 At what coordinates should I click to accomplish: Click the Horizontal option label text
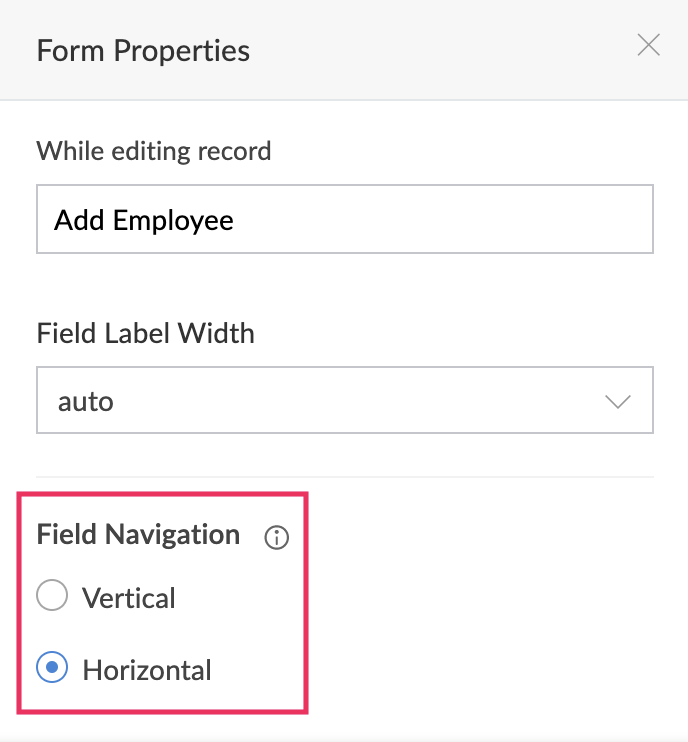point(147,670)
